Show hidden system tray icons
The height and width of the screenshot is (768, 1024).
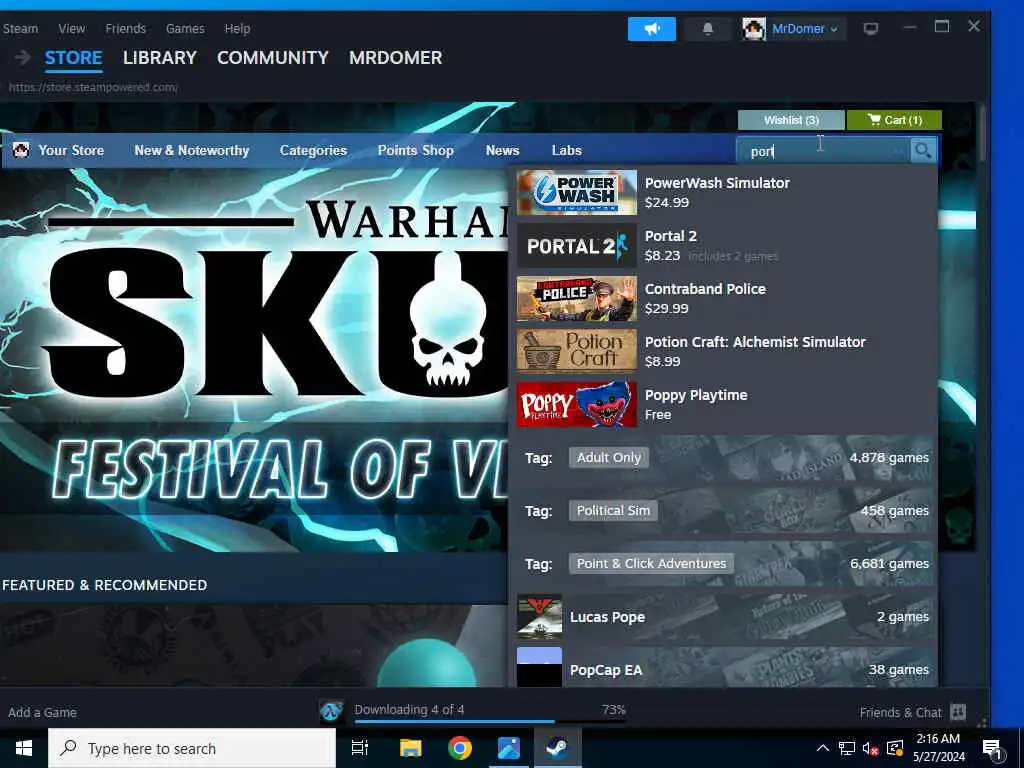coord(823,748)
